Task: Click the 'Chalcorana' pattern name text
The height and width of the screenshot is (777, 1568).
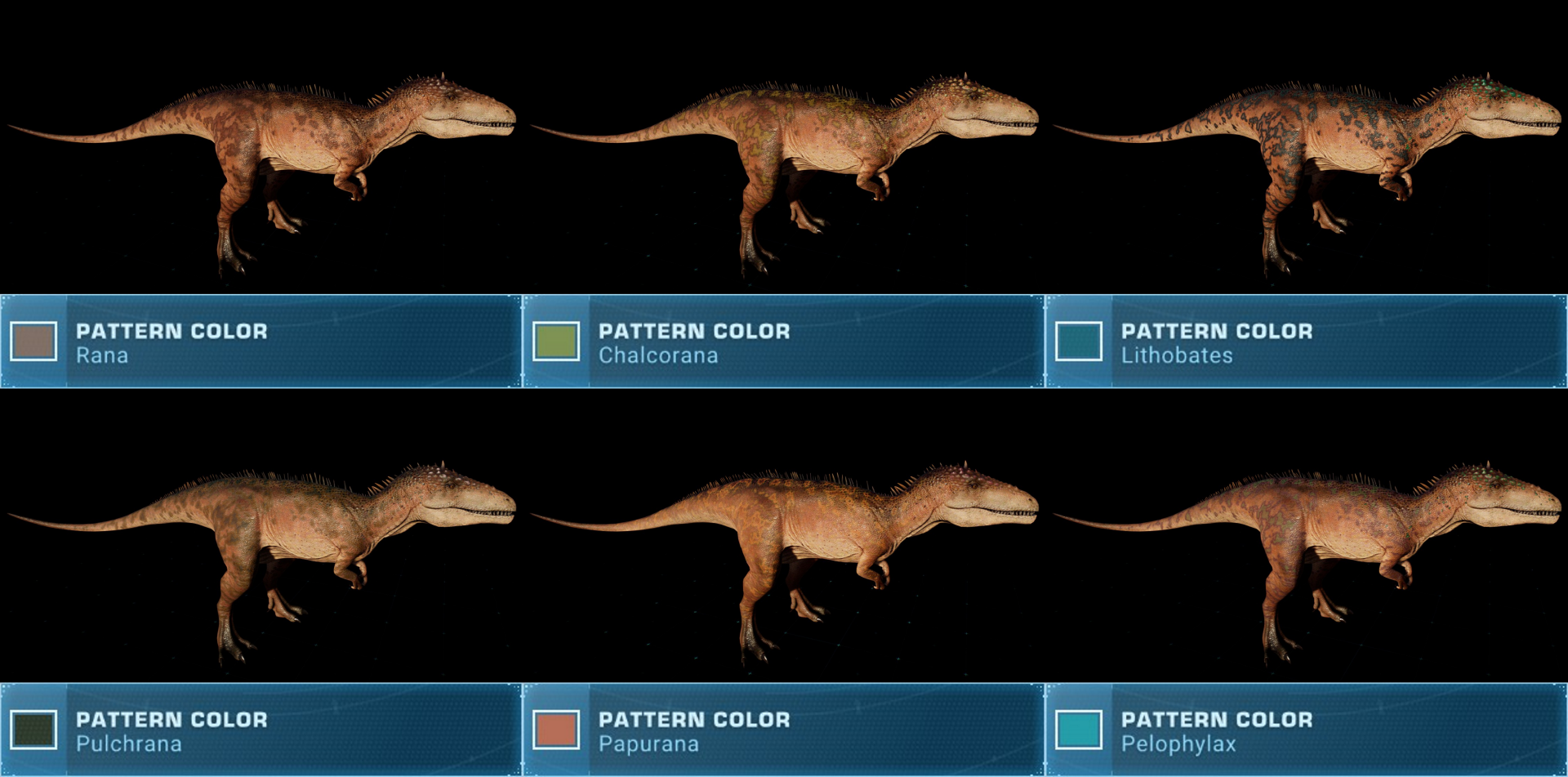Action: [x=658, y=355]
